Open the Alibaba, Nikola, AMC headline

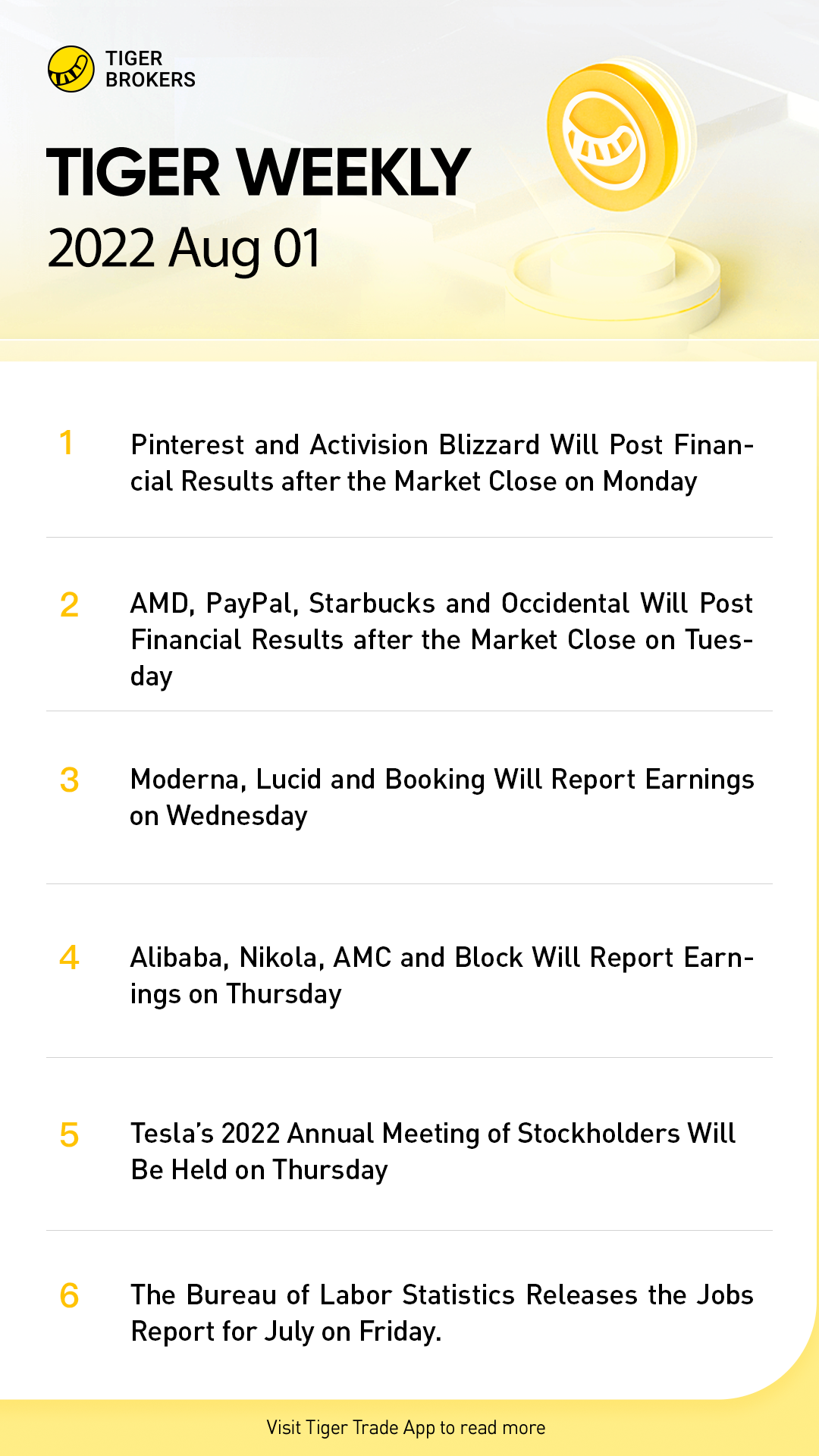coord(441,975)
